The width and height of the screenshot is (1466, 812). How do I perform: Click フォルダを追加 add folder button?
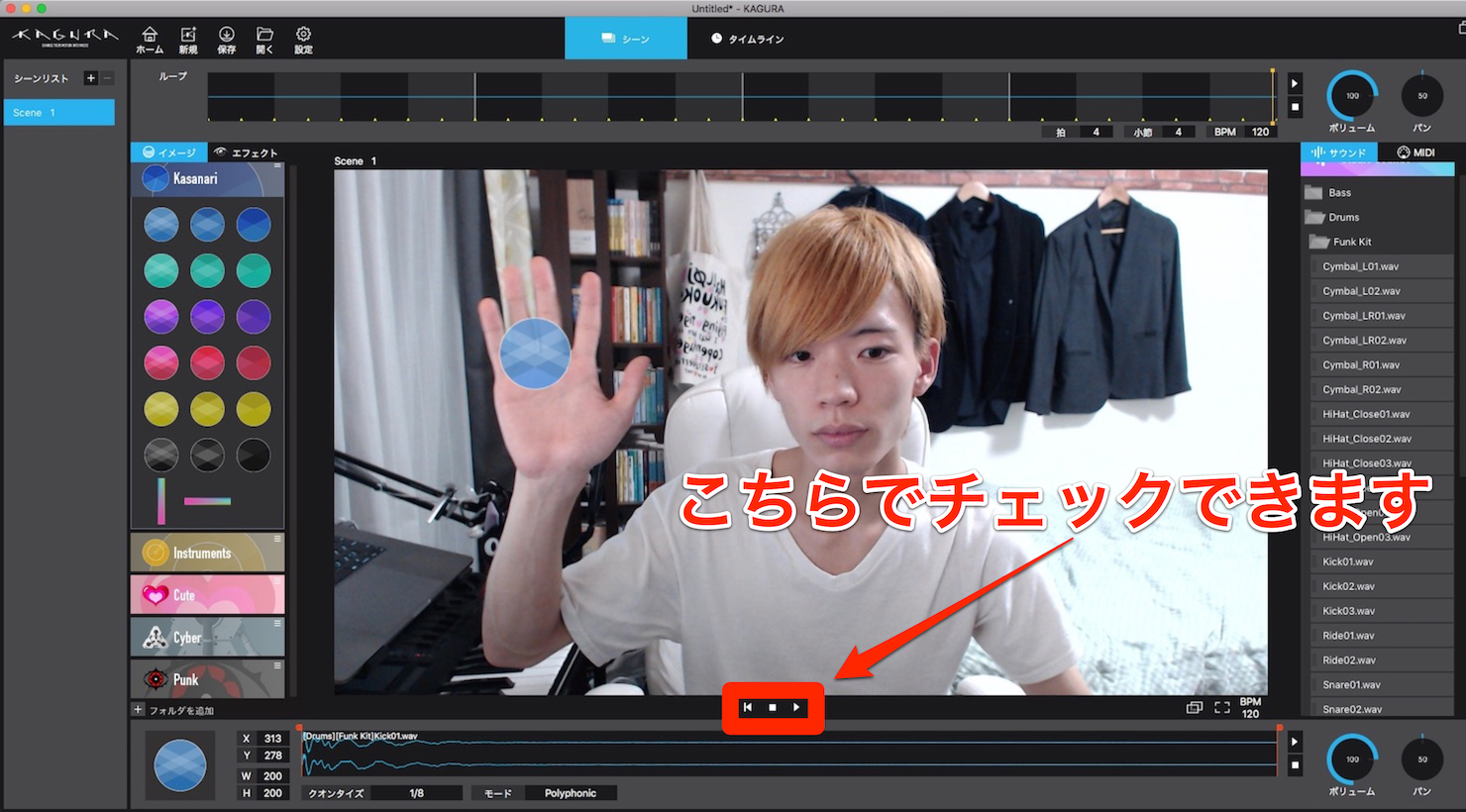(x=173, y=710)
